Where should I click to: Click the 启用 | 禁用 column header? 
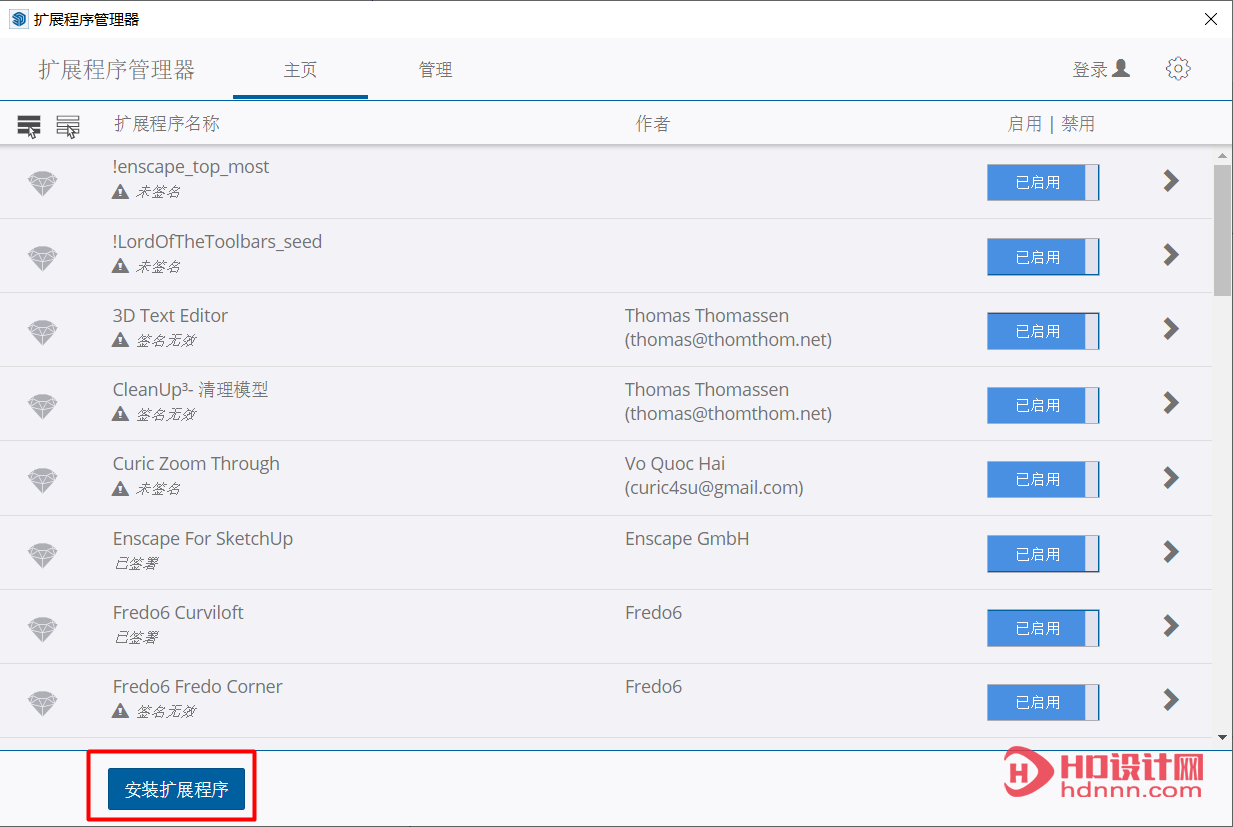[x=1051, y=124]
